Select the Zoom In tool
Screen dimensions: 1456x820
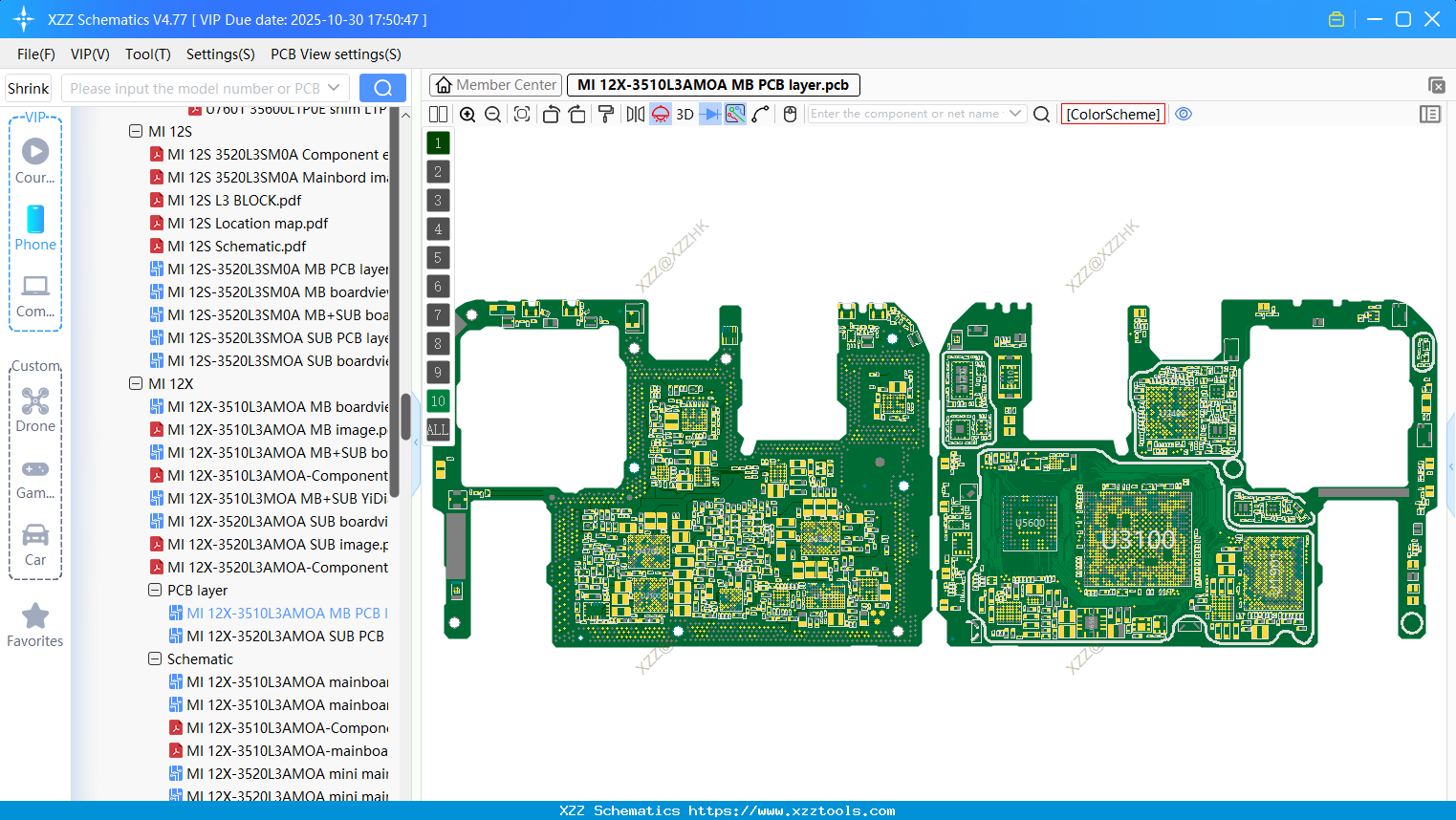[x=467, y=114]
